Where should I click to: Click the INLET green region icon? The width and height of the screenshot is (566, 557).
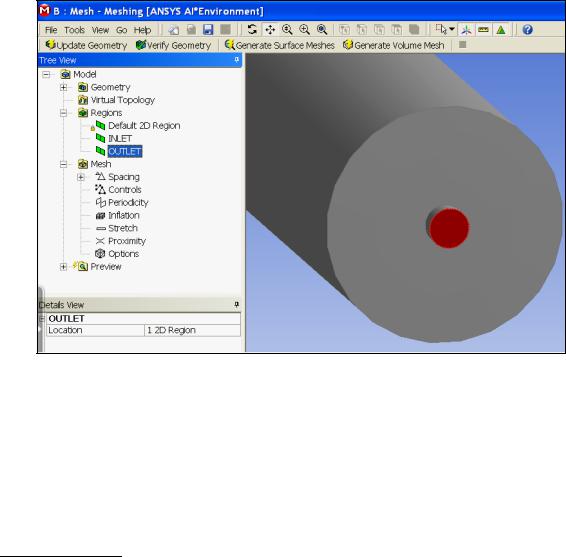[100, 138]
